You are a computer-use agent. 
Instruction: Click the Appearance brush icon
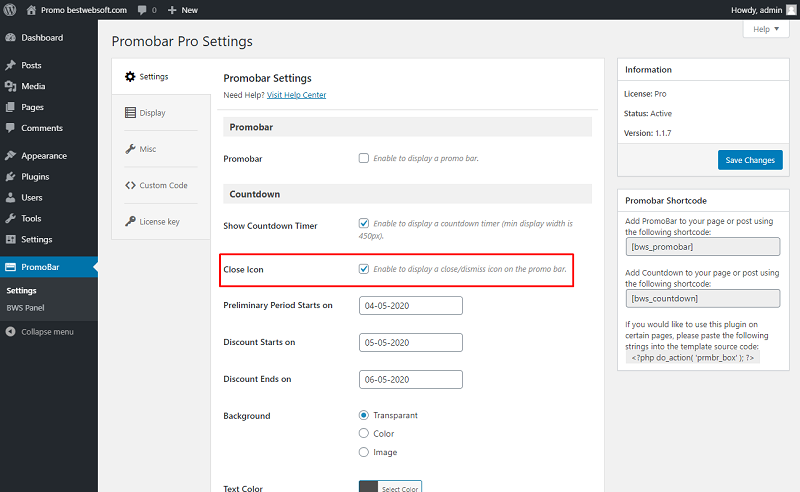[10, 156]
